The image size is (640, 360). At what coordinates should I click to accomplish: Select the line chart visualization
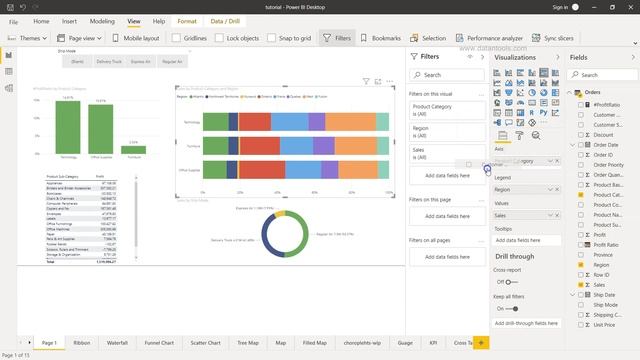[497, 83]
